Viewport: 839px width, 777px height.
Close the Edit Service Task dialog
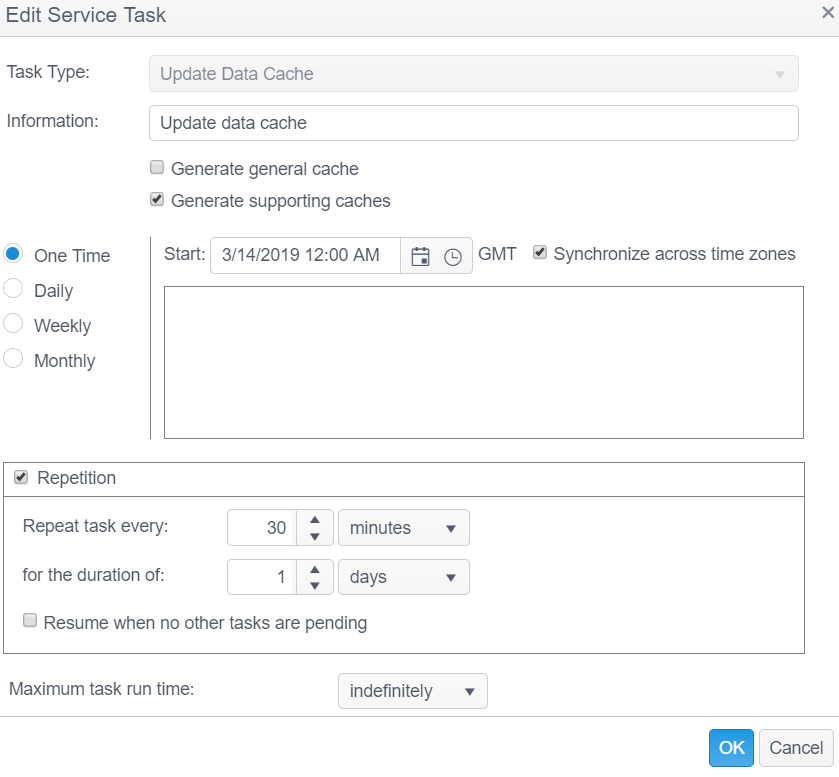[827, 14]
